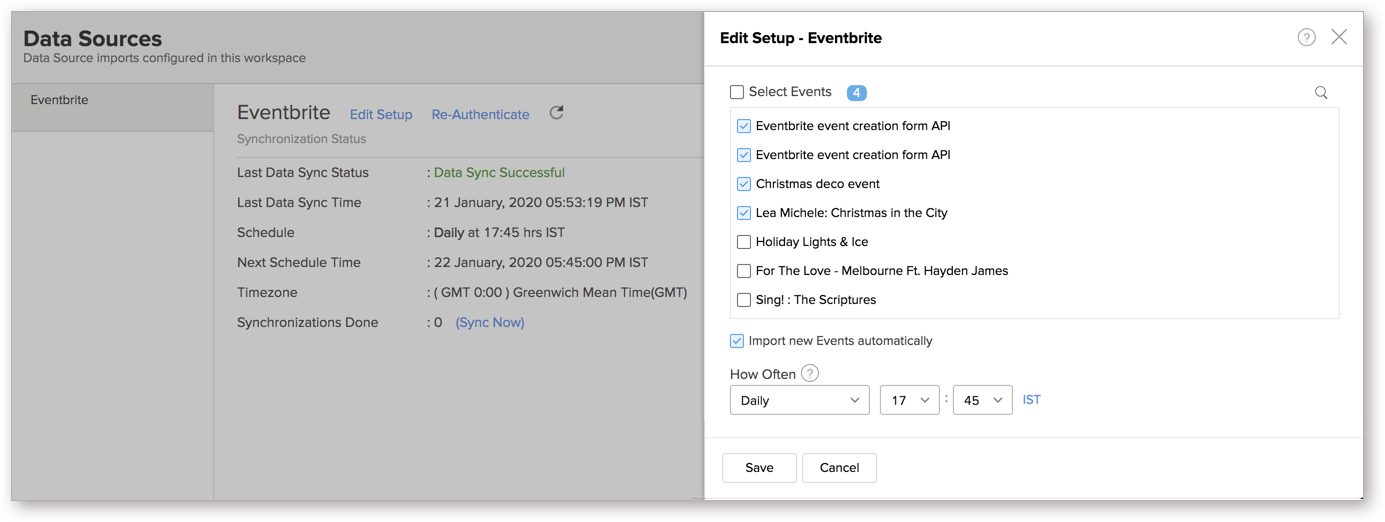This screenshot has width=1385, height=522.
Task: Select Eventbrite in the data sources sidebar
Action: click(x=60, y=100)
